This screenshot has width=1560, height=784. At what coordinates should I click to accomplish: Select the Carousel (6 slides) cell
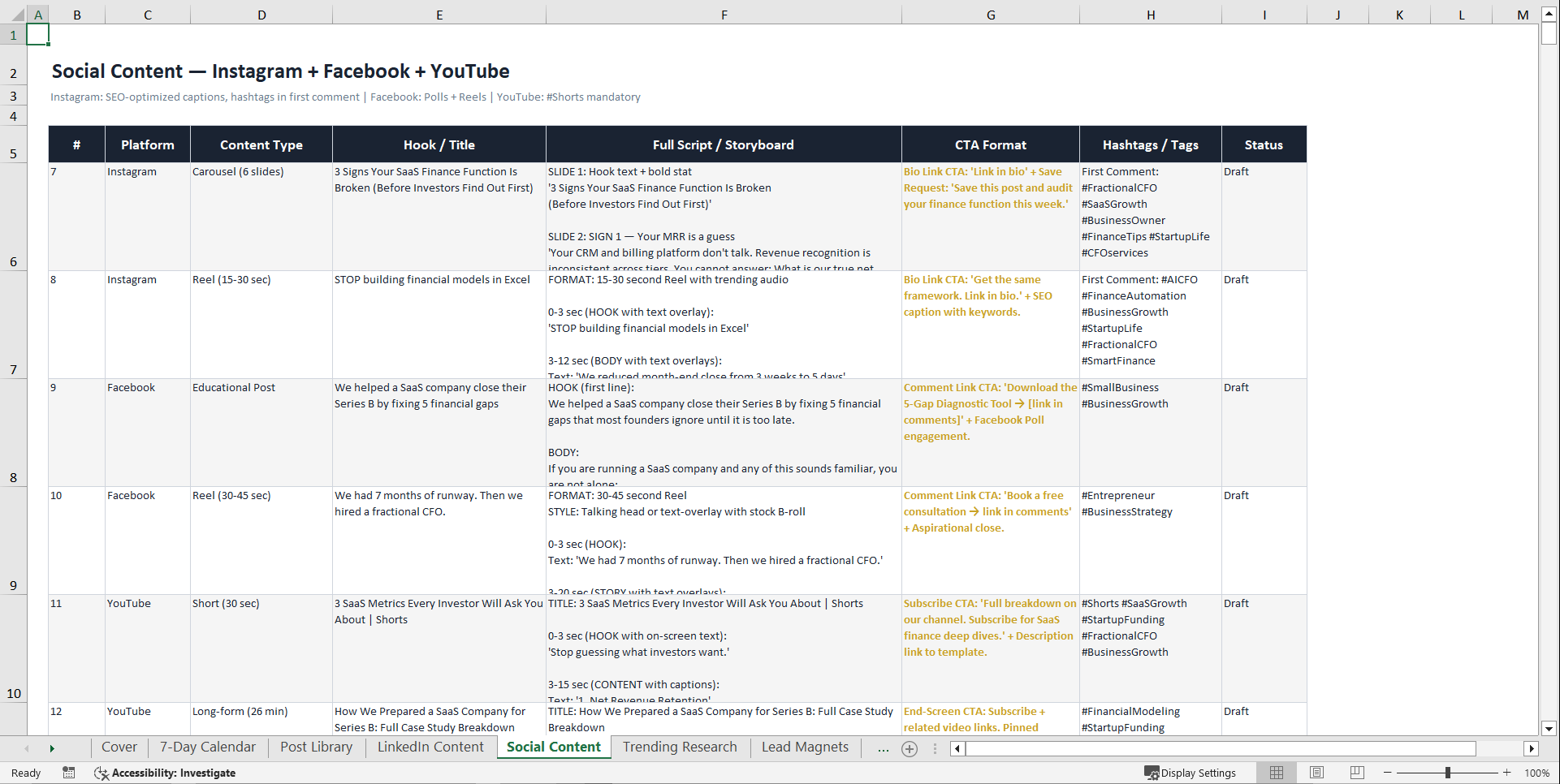(x=261, y=217)
